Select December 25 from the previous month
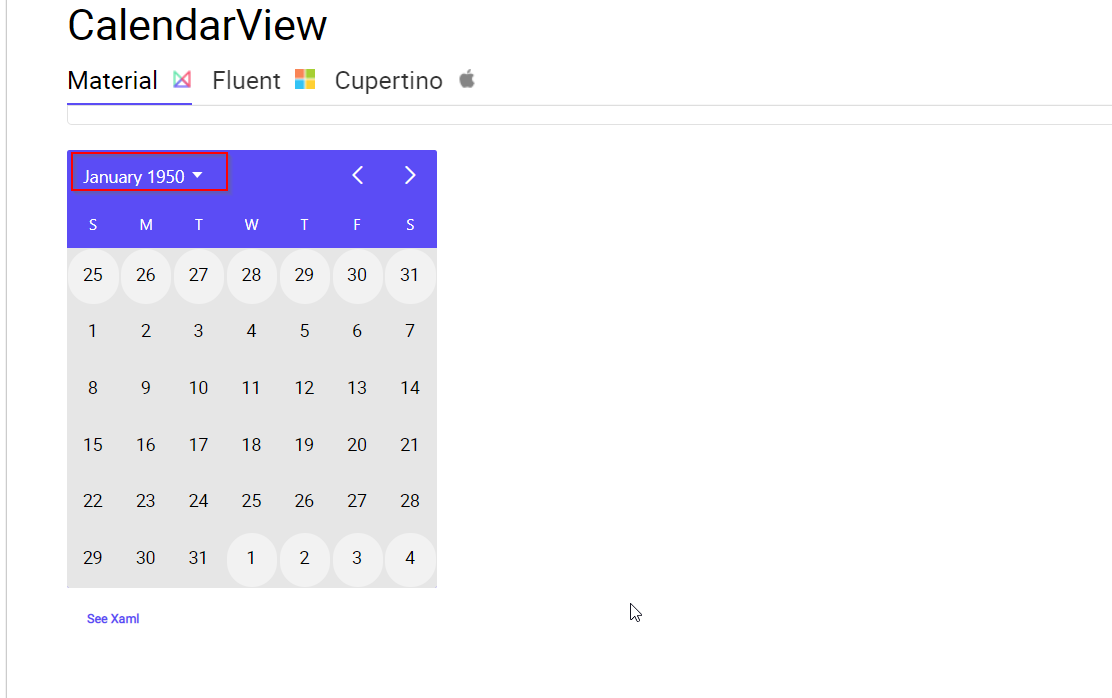Image resolution: width=1112 pixels, height=698 pixels. pos(93,275)
